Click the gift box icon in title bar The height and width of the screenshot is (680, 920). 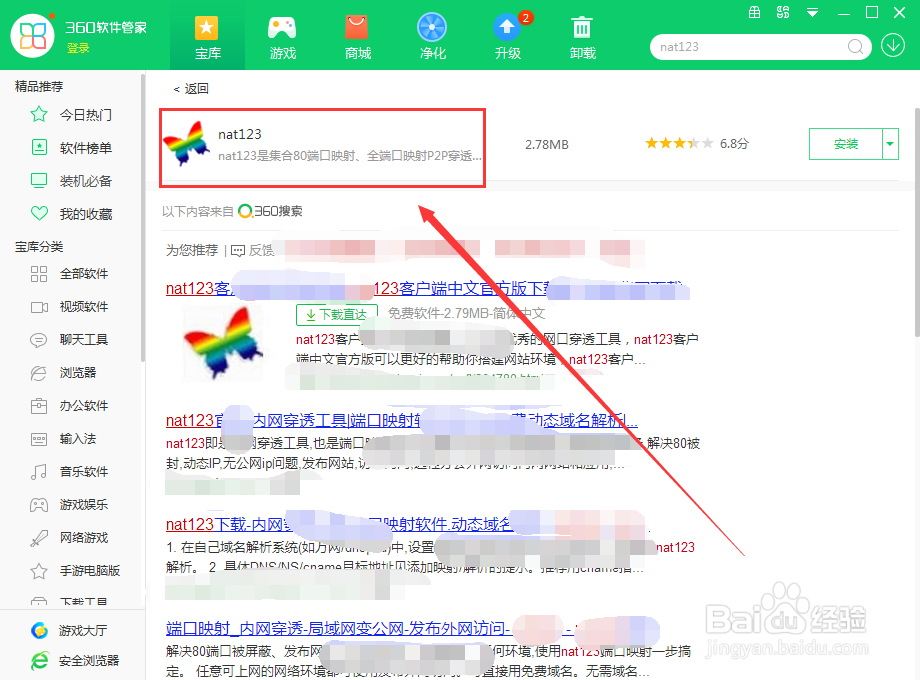(x=755, y=12)
